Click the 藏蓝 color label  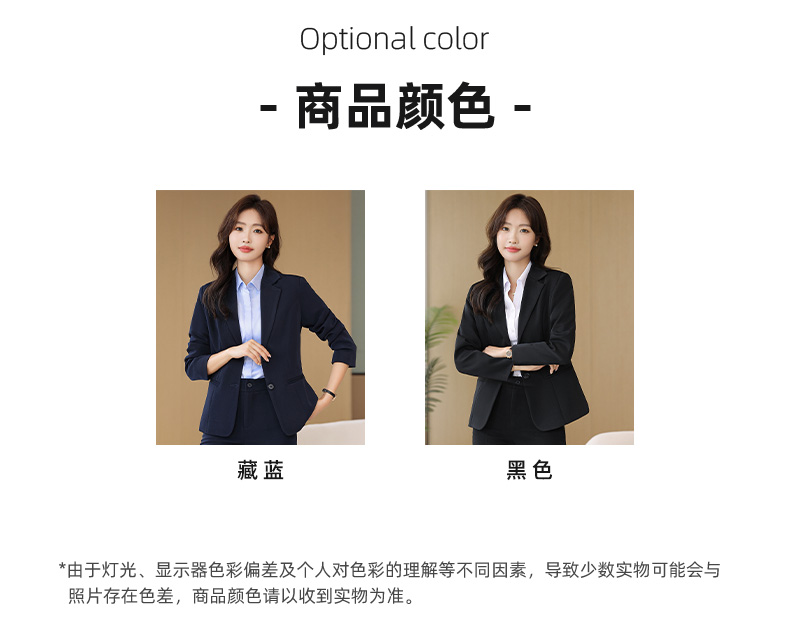tap(260, 470)
